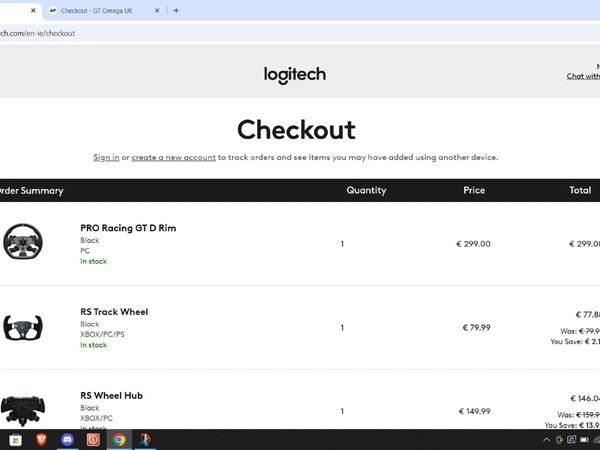Close the first browser tab
The height and width of the screenshot is (450, 600).
(x=33, y=11)
